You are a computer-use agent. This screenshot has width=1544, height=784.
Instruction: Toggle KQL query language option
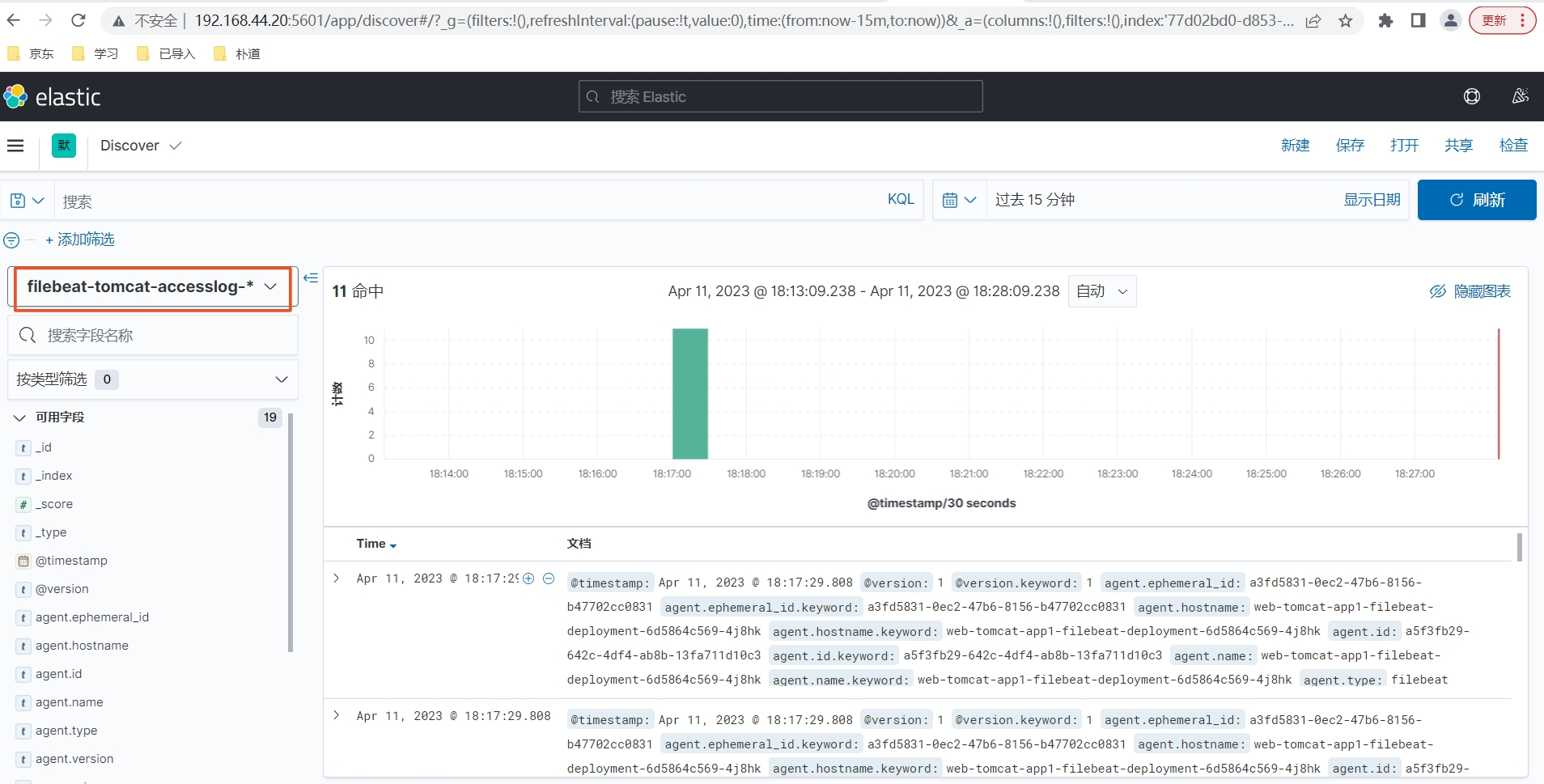(x=901, y=200)
